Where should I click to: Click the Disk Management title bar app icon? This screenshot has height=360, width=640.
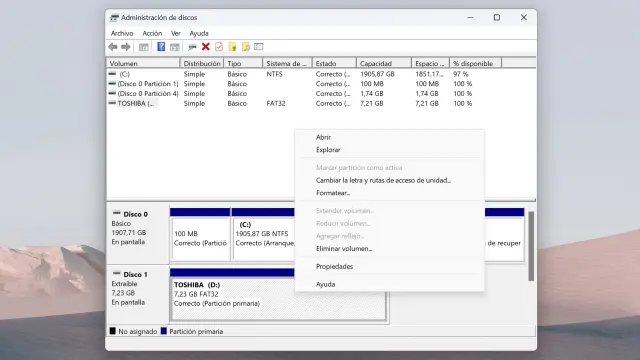pos(114,18)
